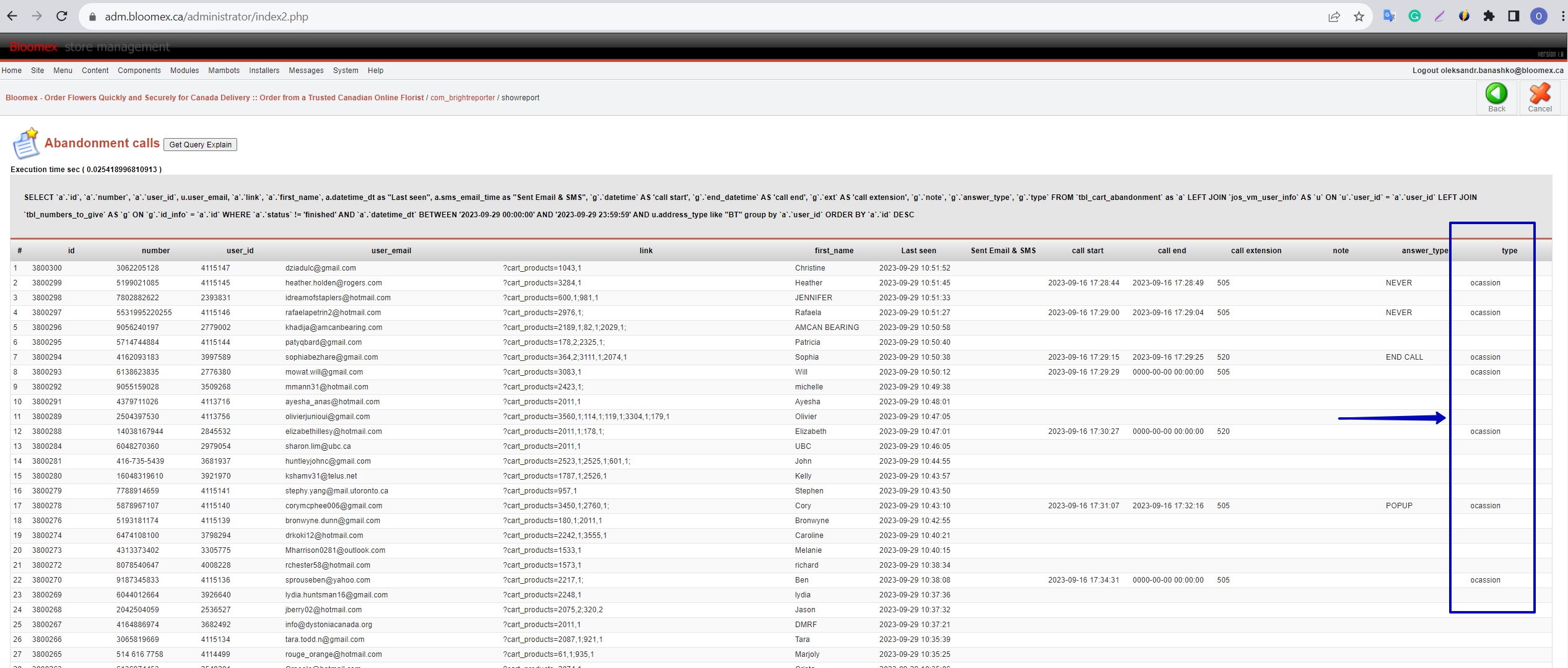
Task: Open the Menu menu item
Action: [x=63, y=71]
